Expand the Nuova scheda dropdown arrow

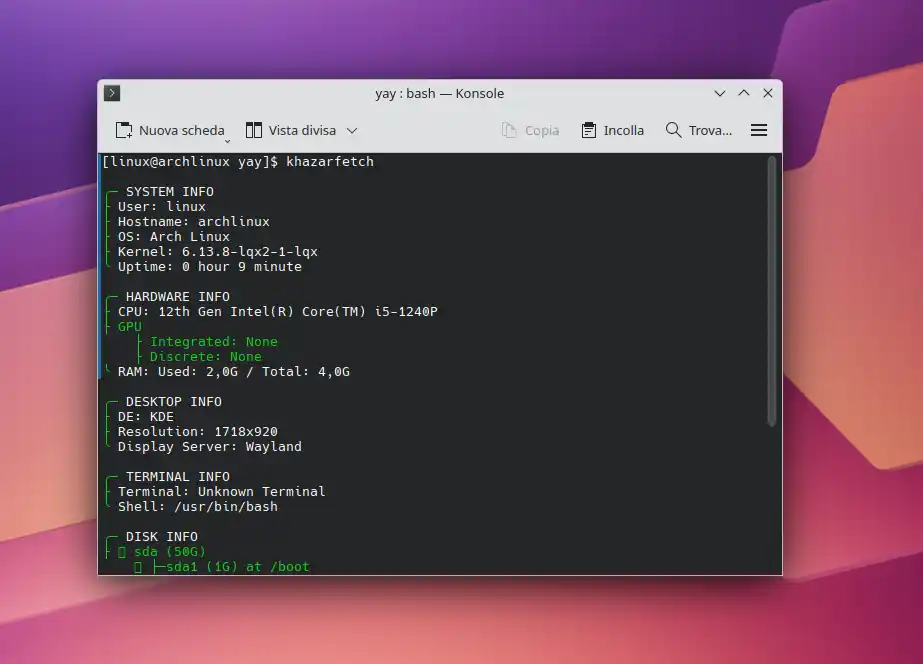tap(227, 141)
